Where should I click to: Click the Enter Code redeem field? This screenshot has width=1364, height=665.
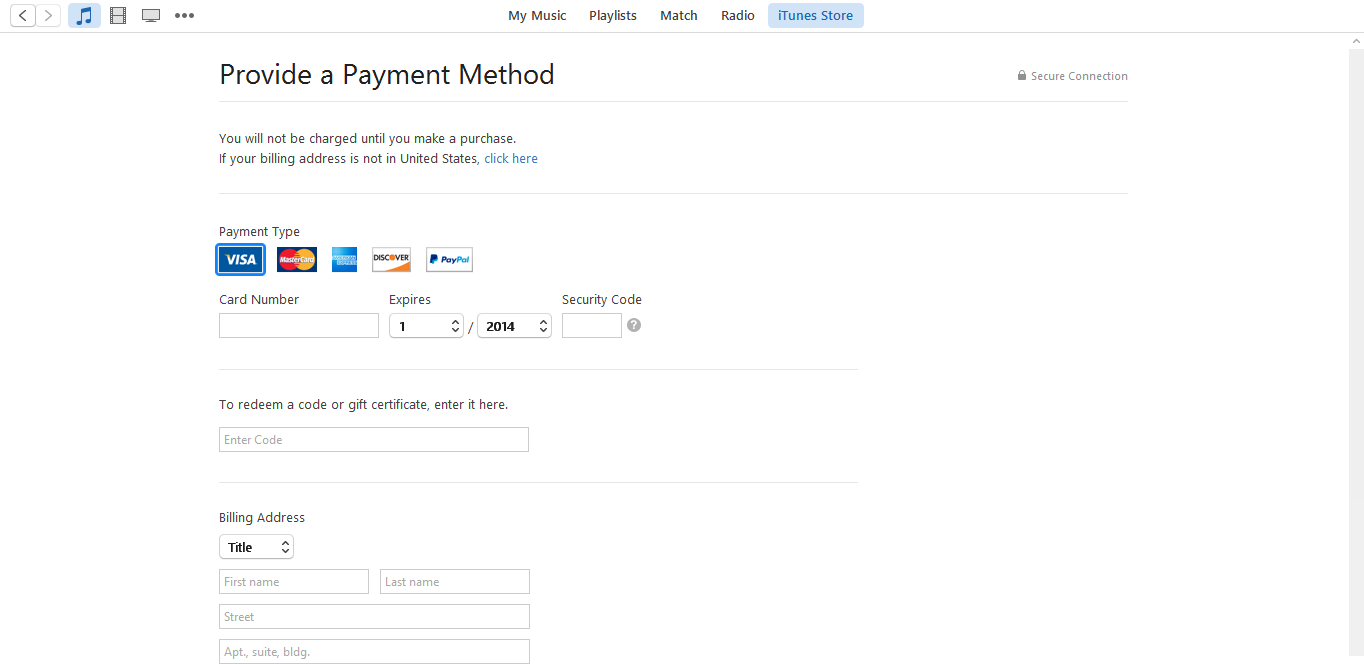click(x=374, y=440)
